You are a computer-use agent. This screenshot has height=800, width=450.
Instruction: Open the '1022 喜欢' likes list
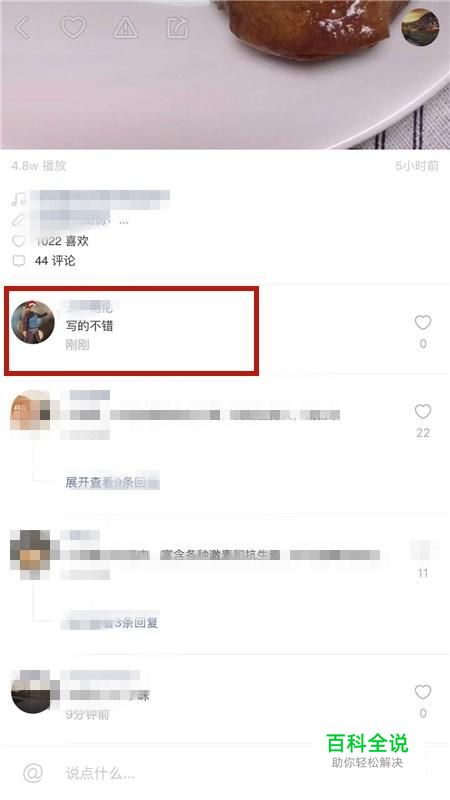(x=62, y=241)
